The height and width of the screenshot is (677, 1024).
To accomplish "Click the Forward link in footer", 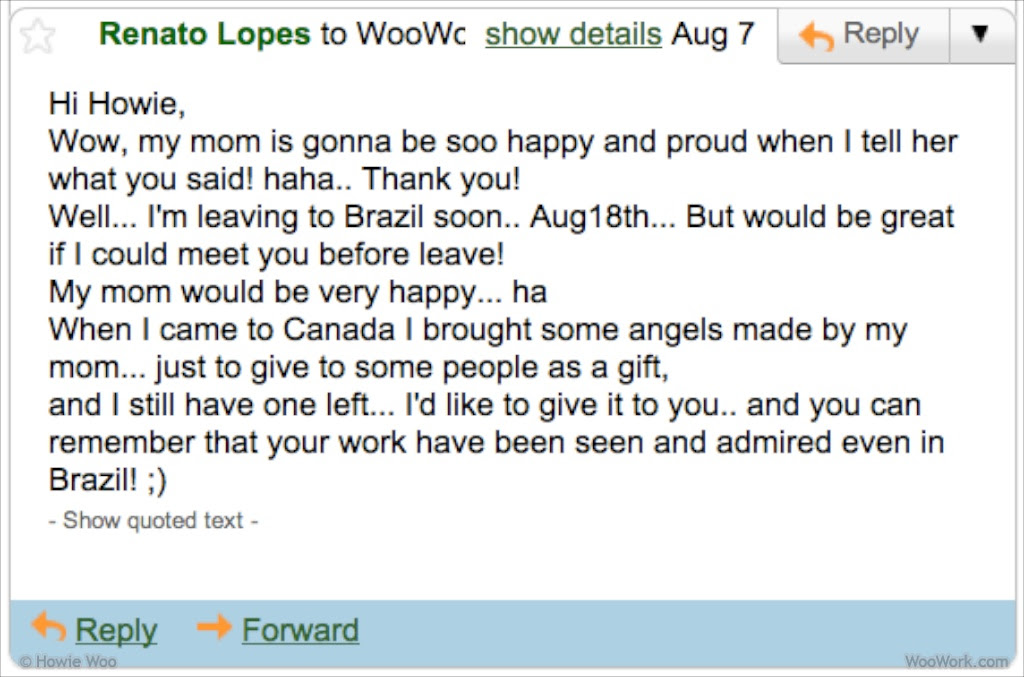I will point(300,630).
